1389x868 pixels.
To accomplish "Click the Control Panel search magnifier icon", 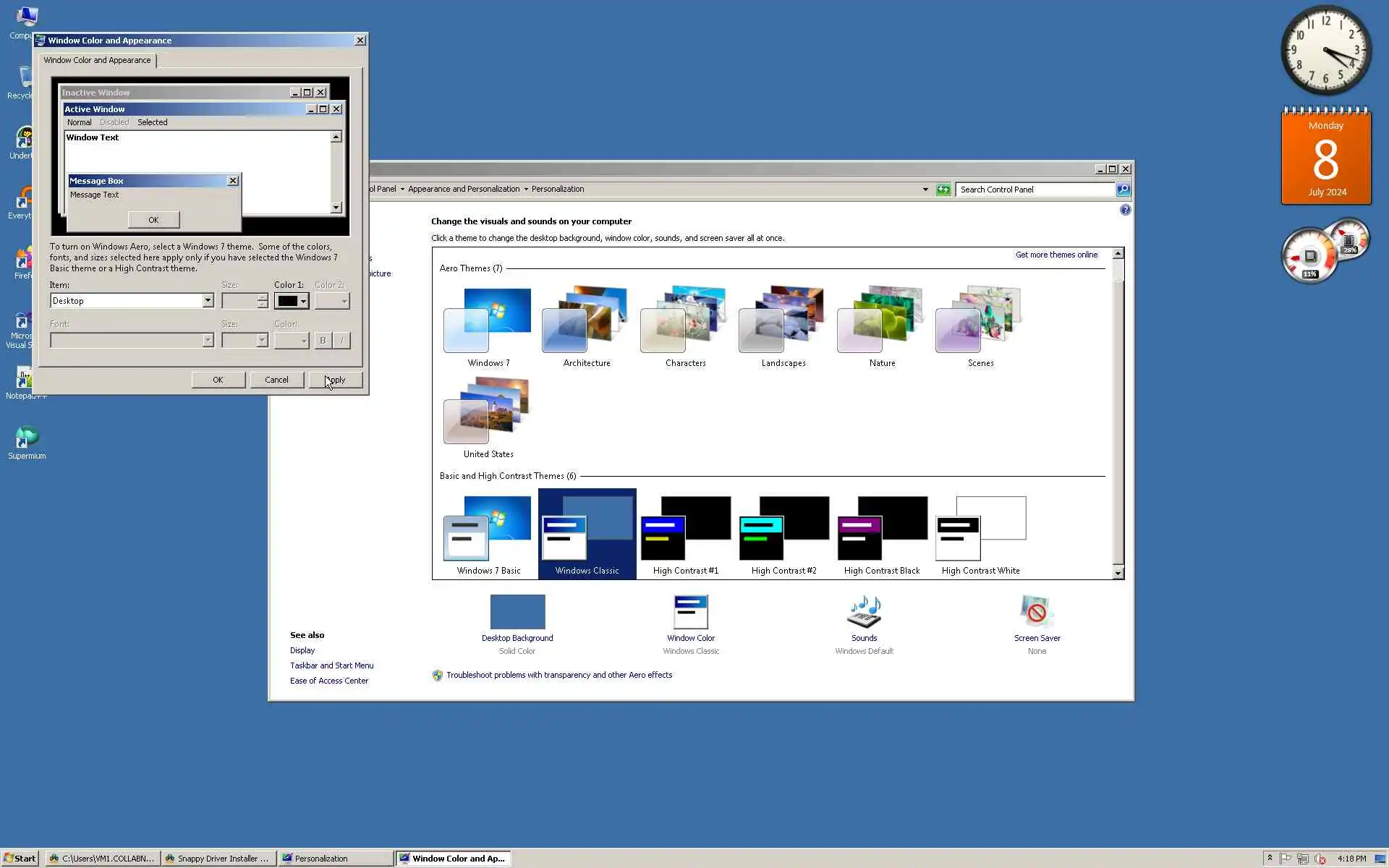I will pos(1123,190).
